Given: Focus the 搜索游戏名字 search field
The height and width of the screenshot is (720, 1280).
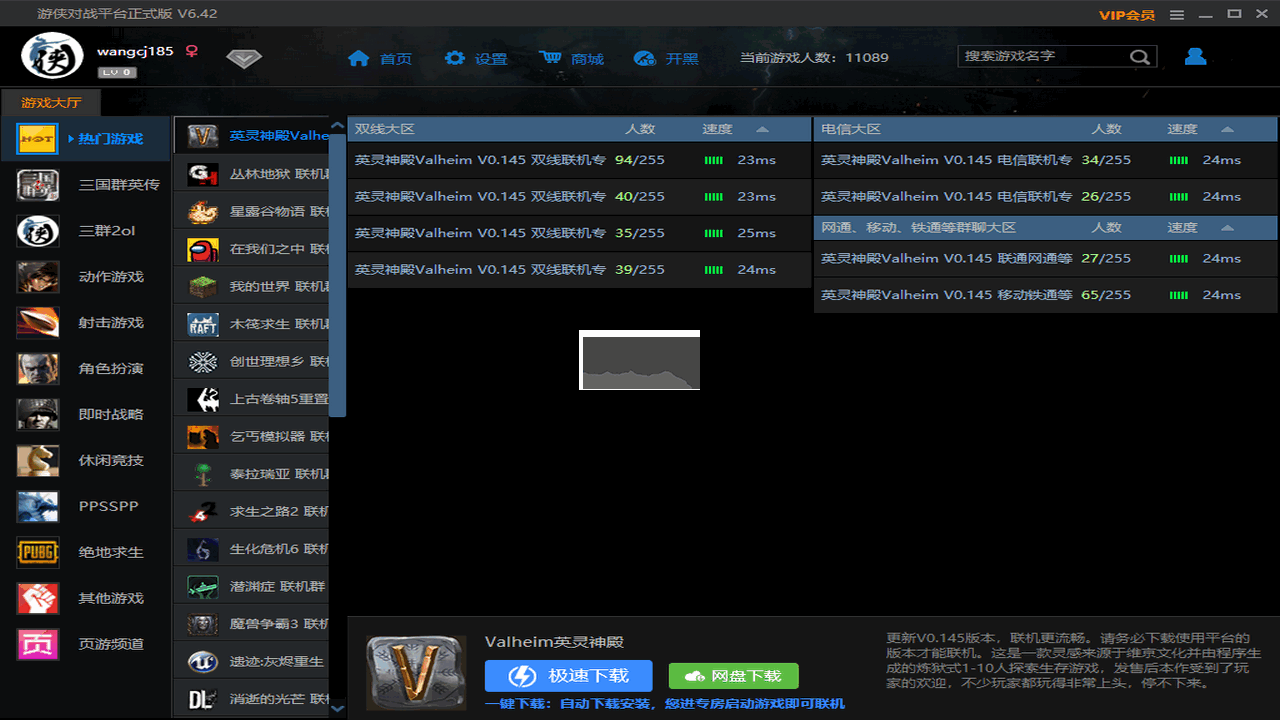Looking at the screenshot, I should [x=1057, y=57].
